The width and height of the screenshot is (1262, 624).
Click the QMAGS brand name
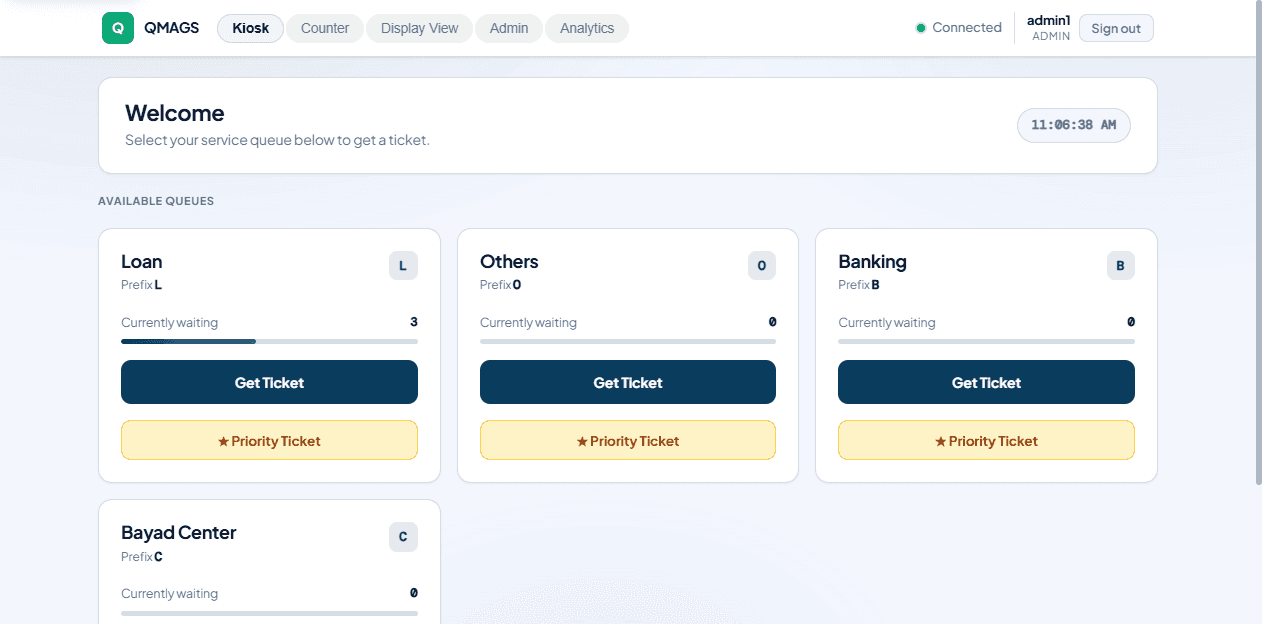pyautogui.click(x=171, y=28)
